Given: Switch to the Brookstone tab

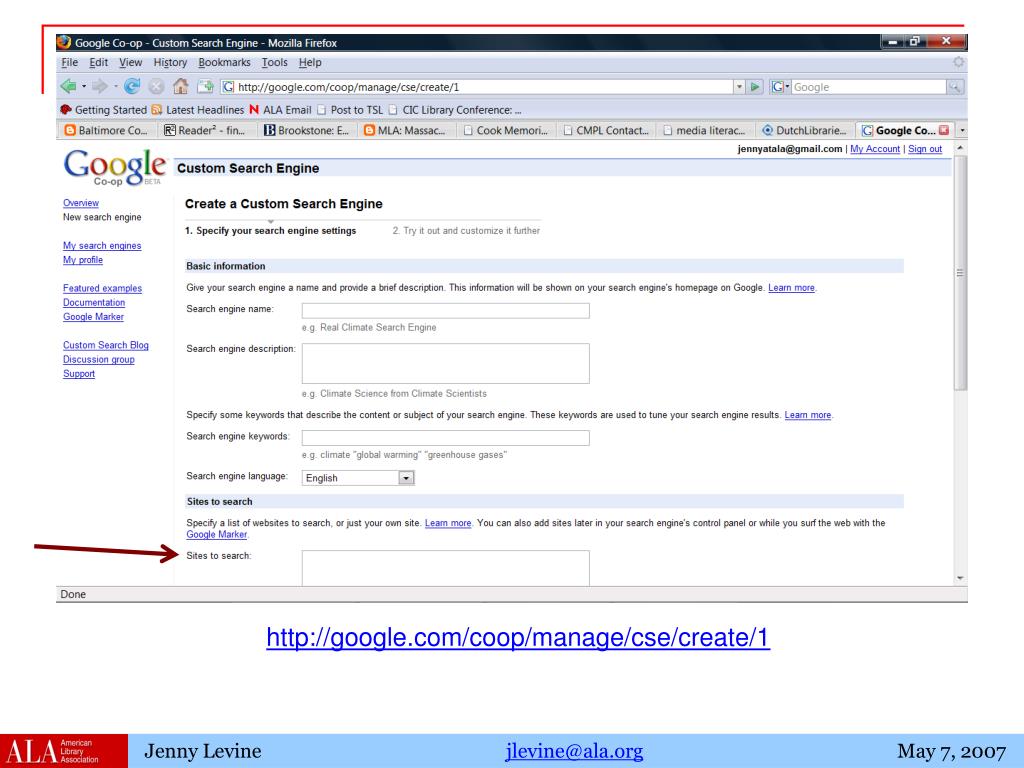Looking at the screenshot, I should [x=308, y=131].
